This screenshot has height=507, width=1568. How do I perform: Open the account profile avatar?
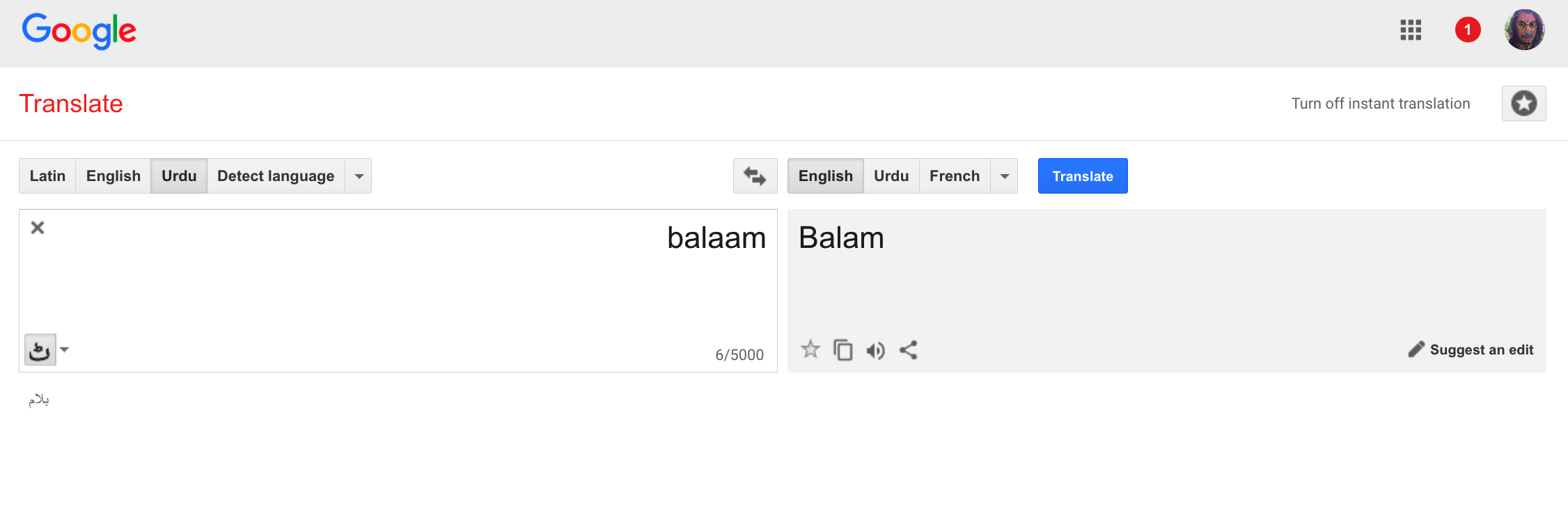point(1524,30)
